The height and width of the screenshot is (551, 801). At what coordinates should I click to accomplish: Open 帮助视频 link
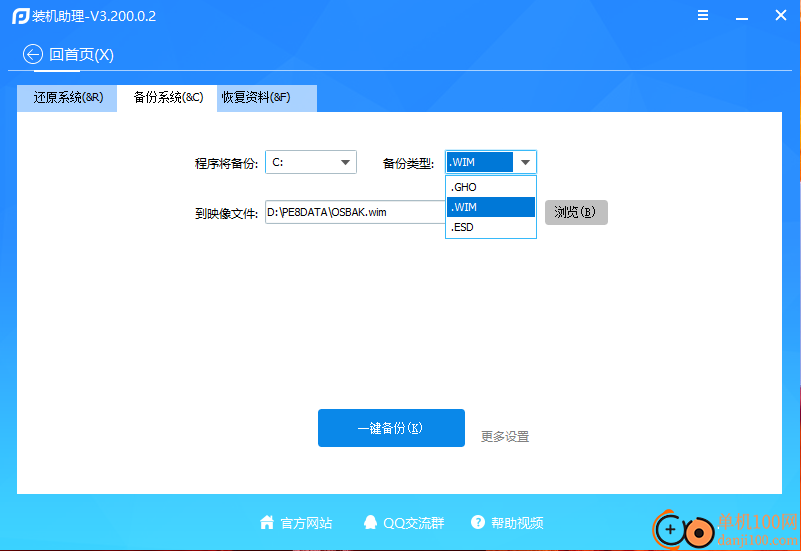(x=517, y=523)
